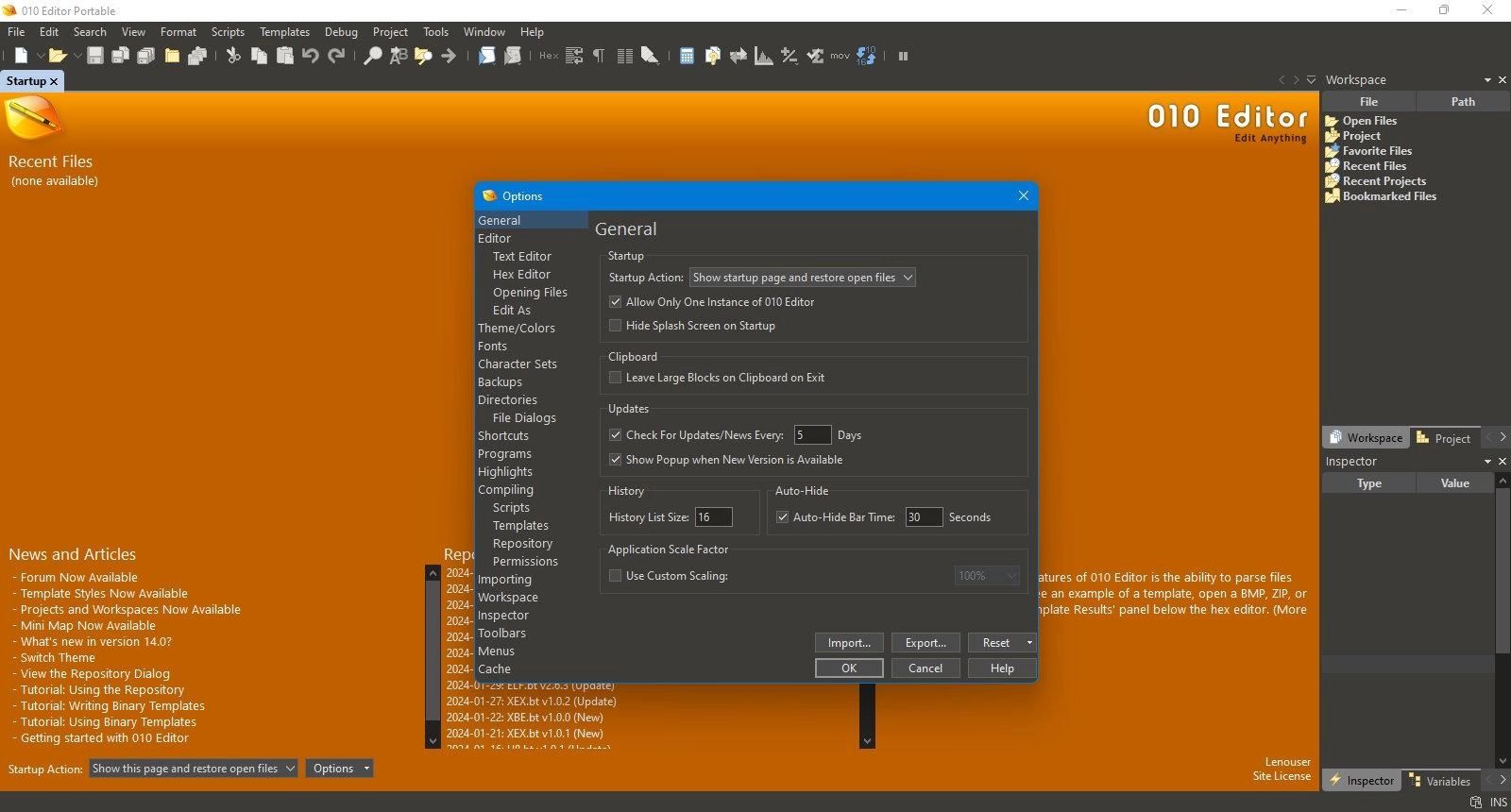Enable the Use Custom Scaling checkbox
This screenshot has width=1511, height=812.
[x=616, y=576]
